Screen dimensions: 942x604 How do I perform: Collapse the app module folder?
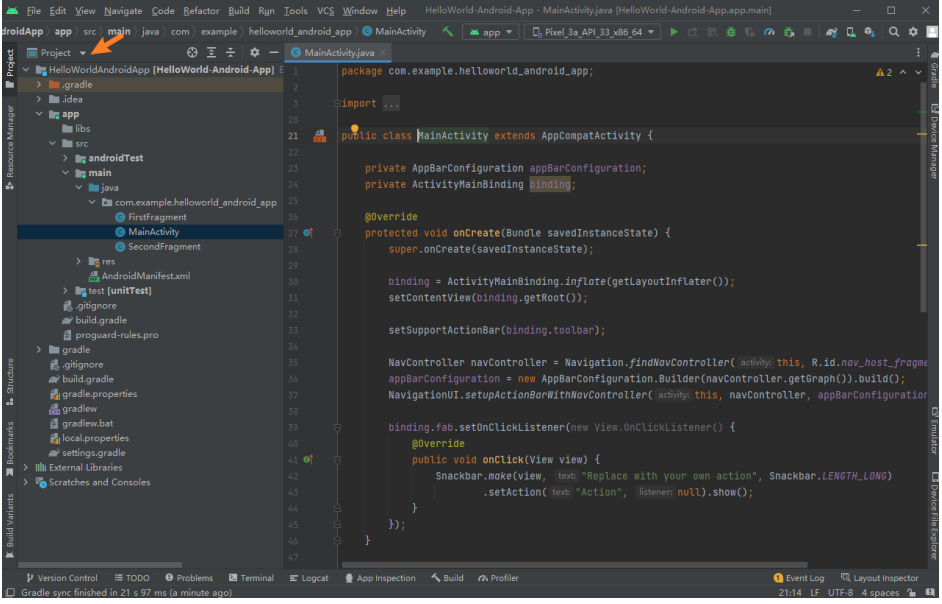(x=40, y=114)
